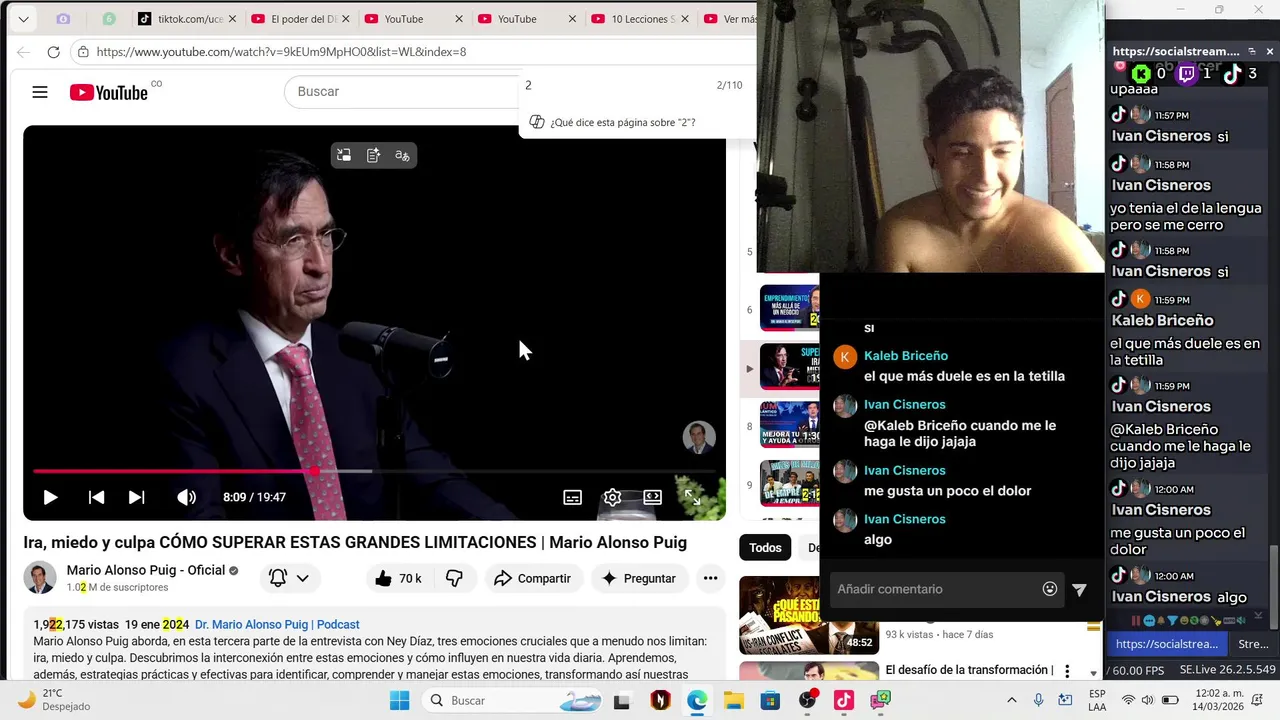The height and width of the screenshot is (720, 1280).
Task: Enter fullscreen on the video player
Action: click(692, 497)
